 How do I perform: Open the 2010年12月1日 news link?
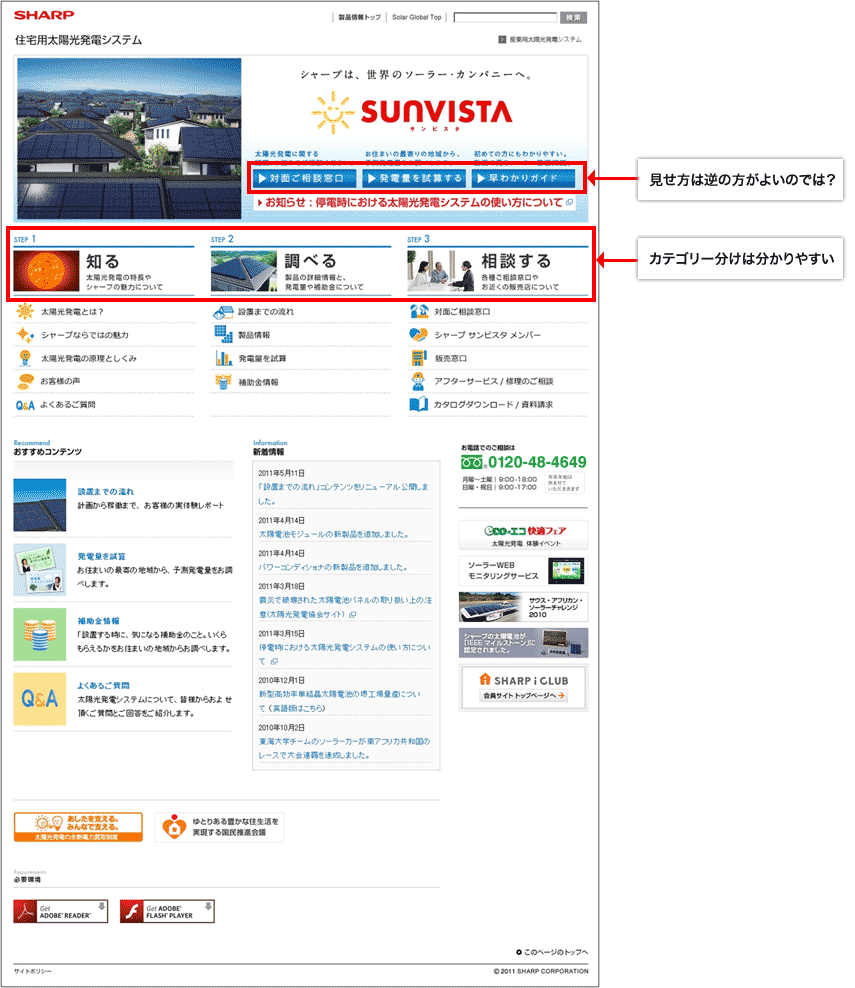tap(339, 701)
